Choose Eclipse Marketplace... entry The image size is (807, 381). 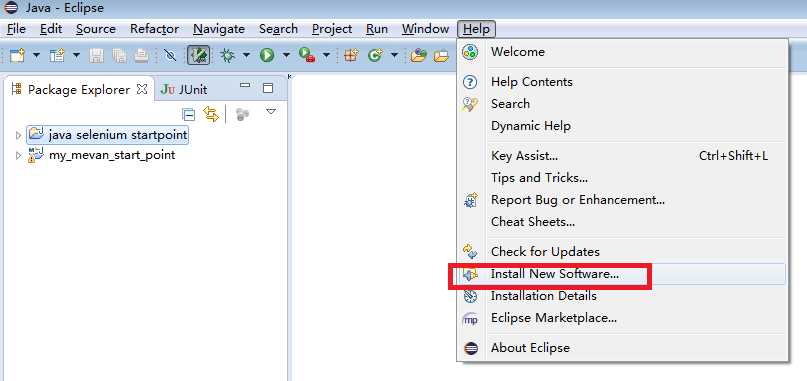(x=622, y=318)
